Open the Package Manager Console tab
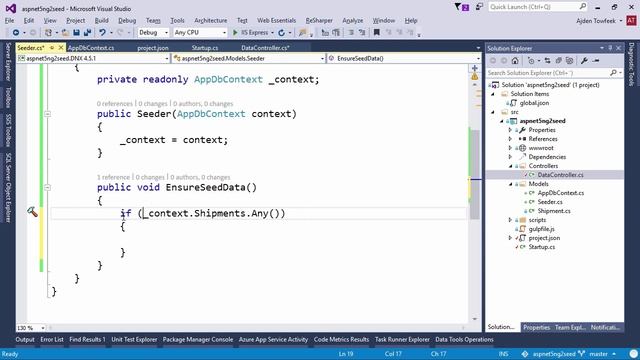 pyautogui.click(x=198, y=340)
